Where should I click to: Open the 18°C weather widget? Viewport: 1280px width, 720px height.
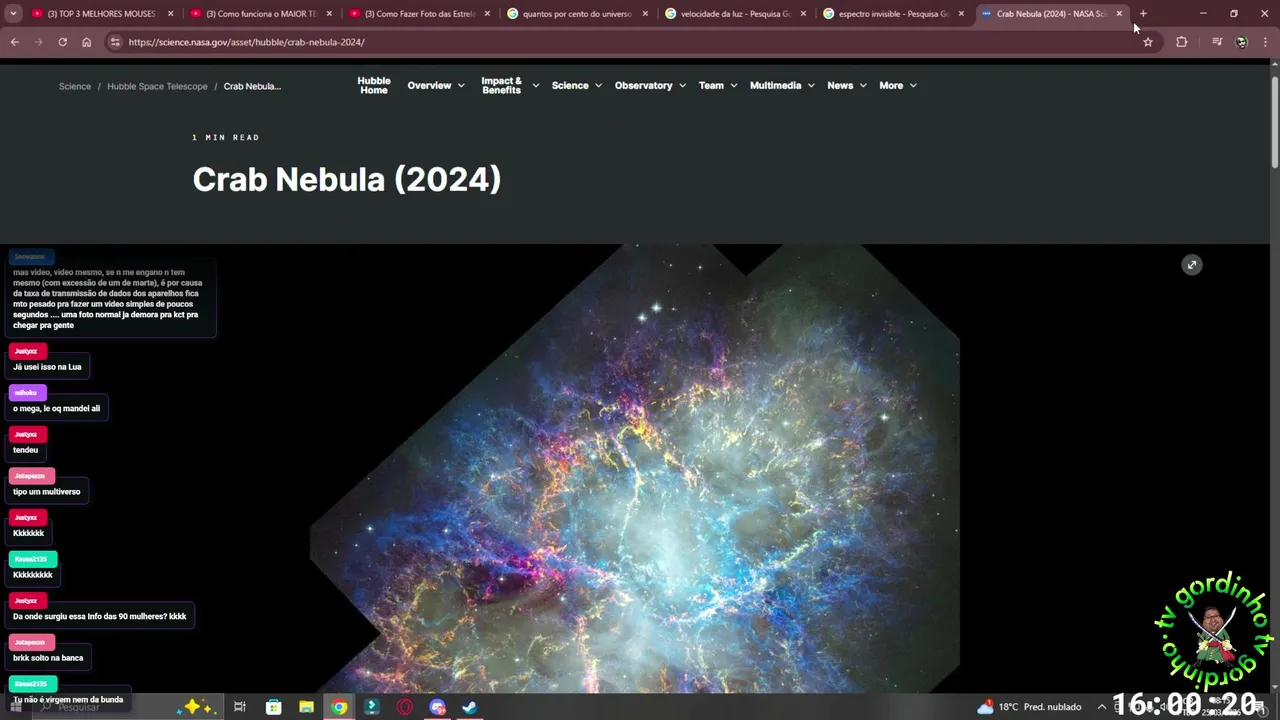coord(1029,707)
